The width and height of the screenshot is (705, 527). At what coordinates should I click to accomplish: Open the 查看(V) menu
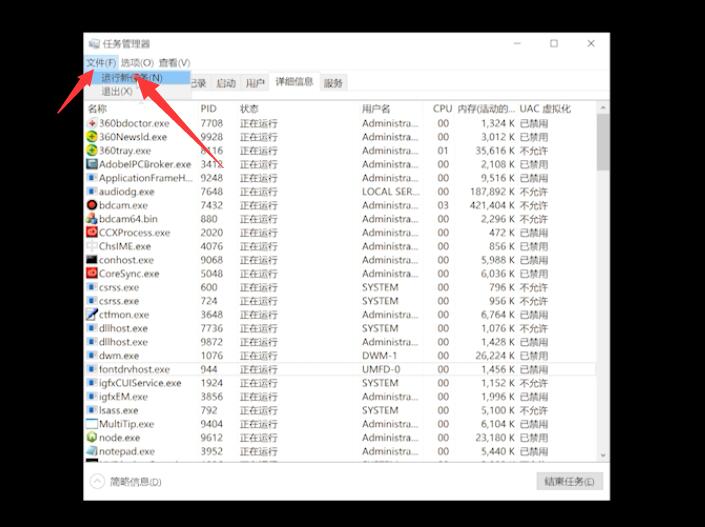[174, 63]
